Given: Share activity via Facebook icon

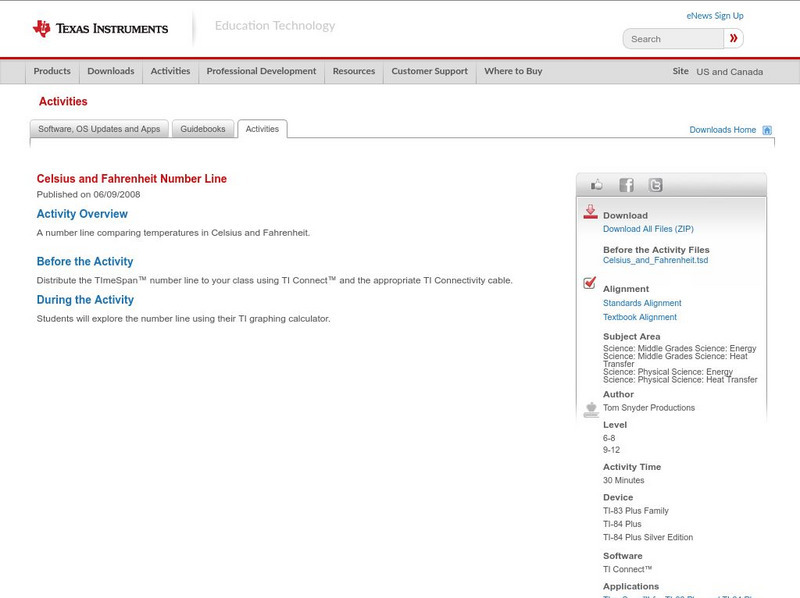Looking at the screenshot, I should [x=626, y=185].
